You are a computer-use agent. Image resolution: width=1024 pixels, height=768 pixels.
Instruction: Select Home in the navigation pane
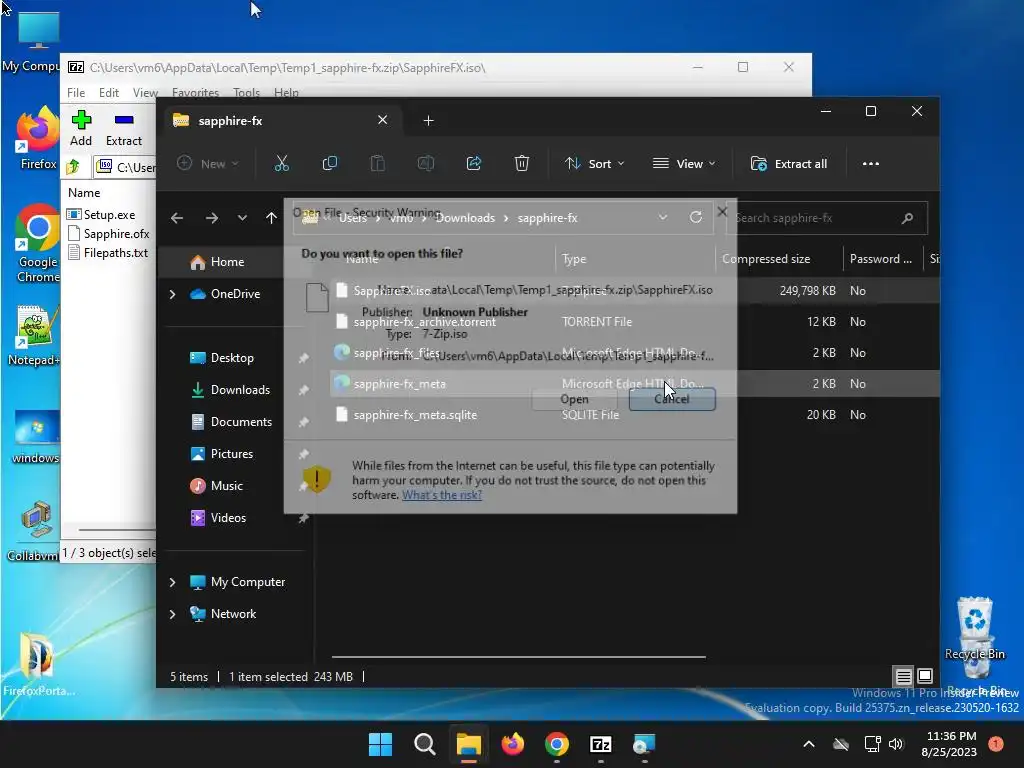point(227,262)
